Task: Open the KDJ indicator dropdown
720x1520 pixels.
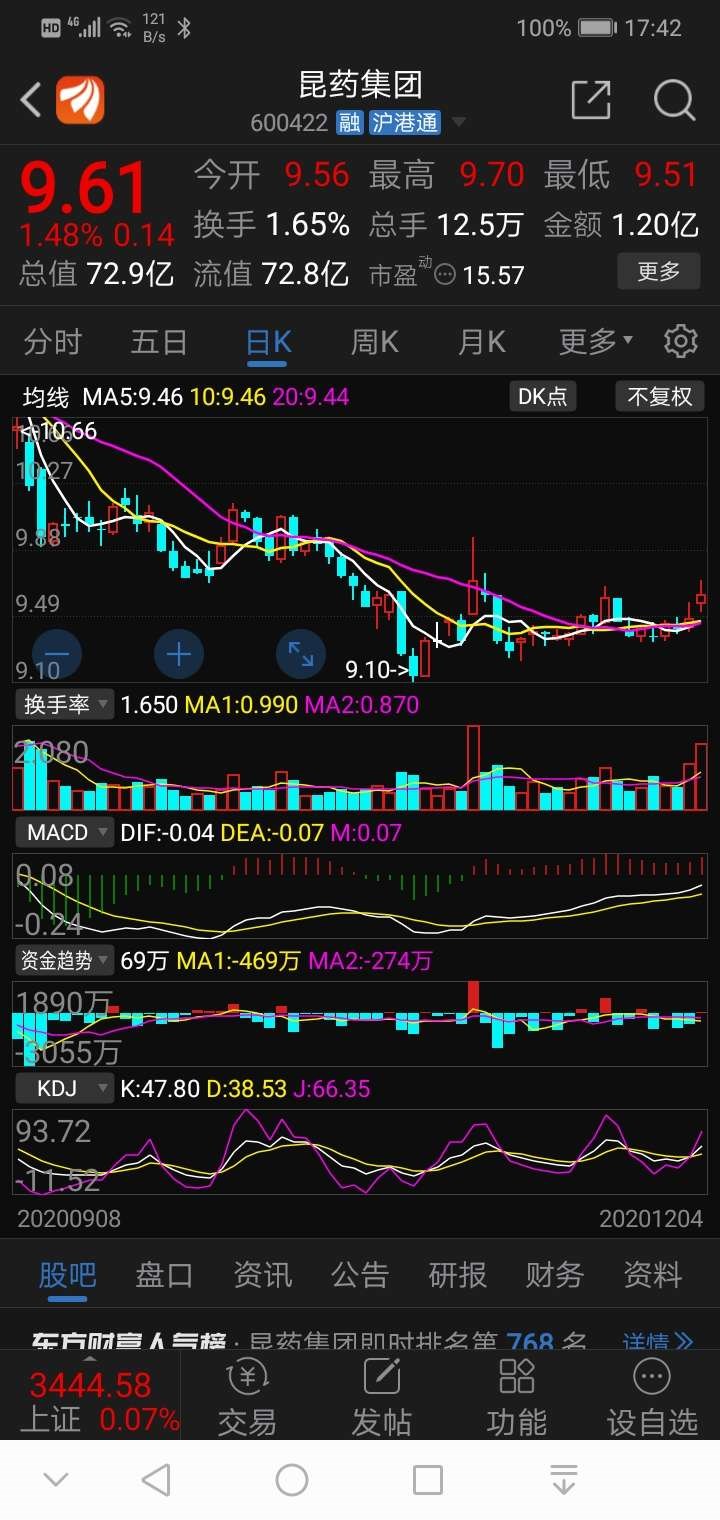Action: 64,1088
